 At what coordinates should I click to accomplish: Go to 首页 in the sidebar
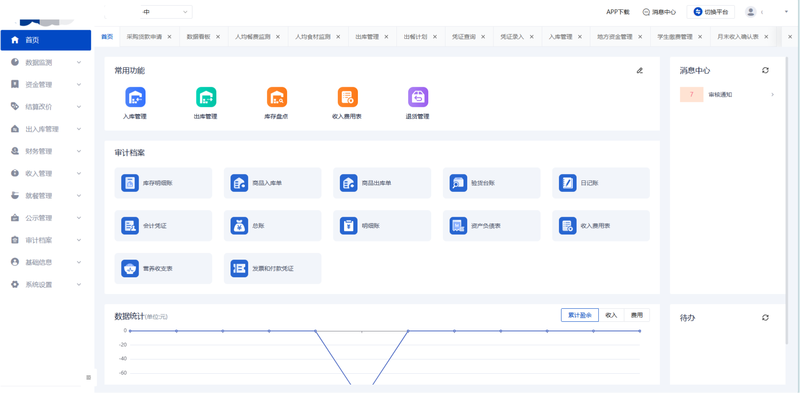pyautogui.click(x=46, y=40)
